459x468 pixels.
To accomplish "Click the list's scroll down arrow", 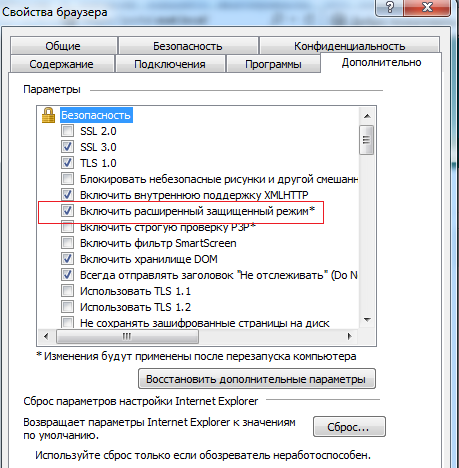I will coord(367,320).
